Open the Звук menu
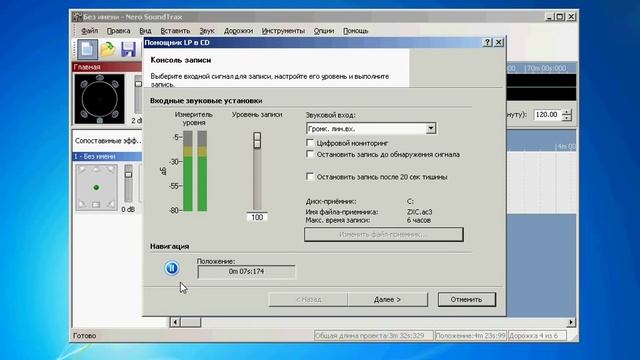The width and height of the screenshot is (640, 360). 207,31
